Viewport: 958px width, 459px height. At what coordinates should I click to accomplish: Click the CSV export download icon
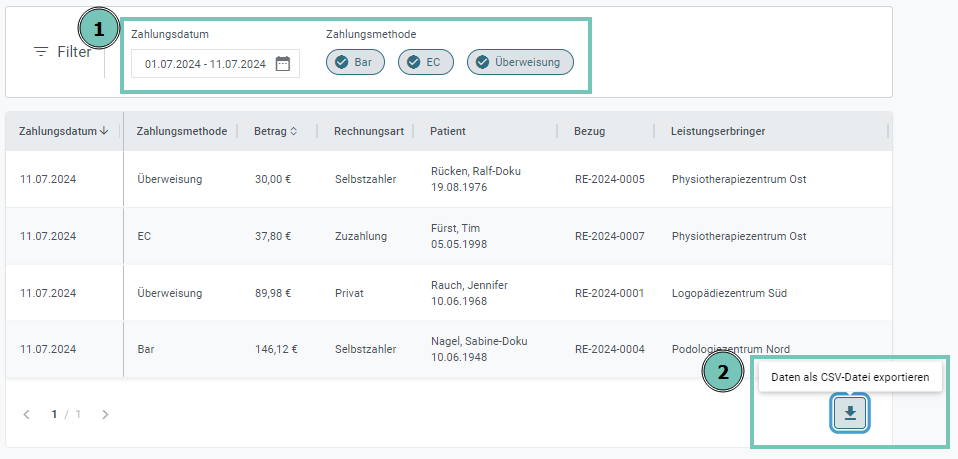(x=850, y=413)
